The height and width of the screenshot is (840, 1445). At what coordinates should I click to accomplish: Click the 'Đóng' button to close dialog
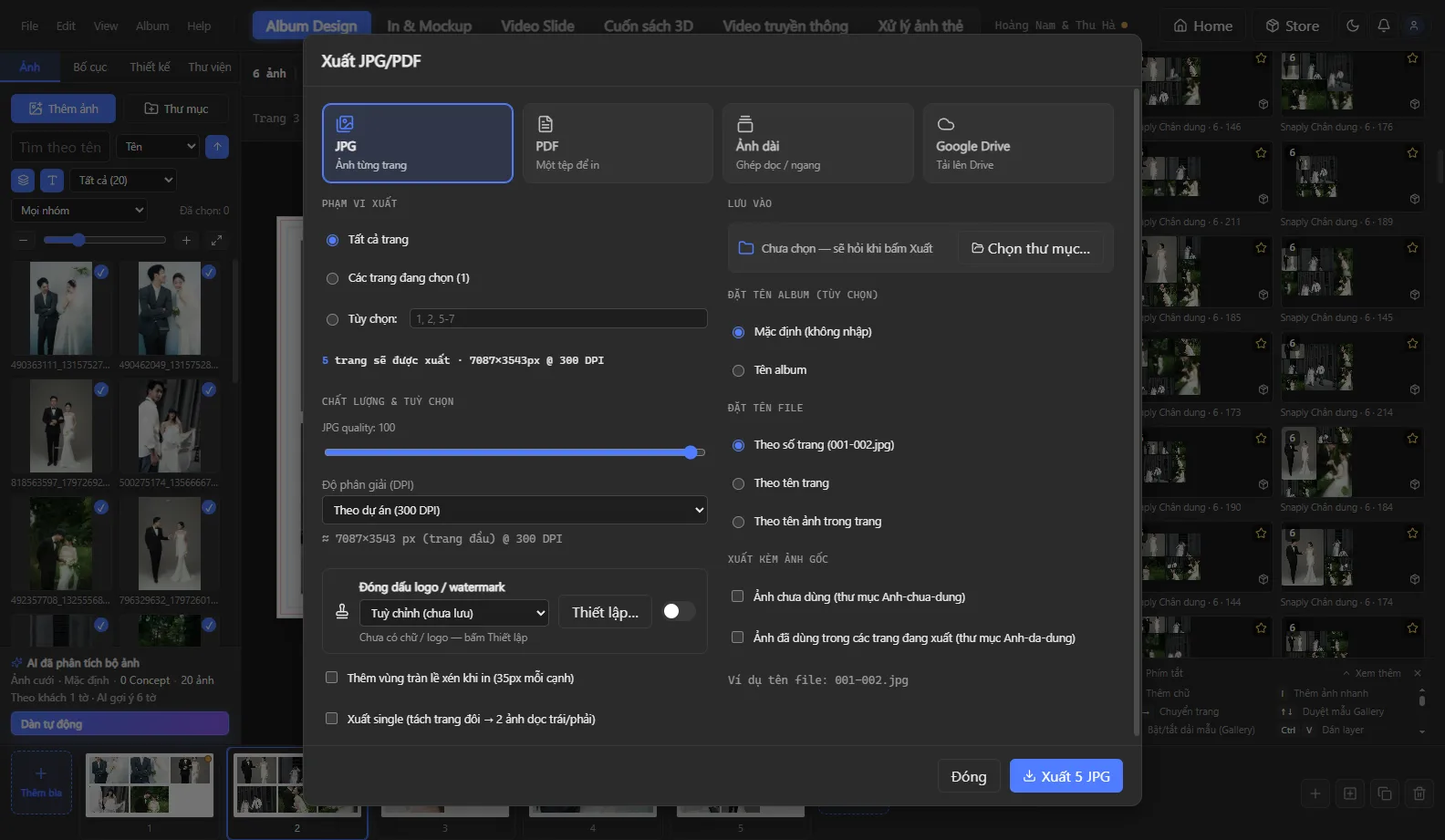969,776
